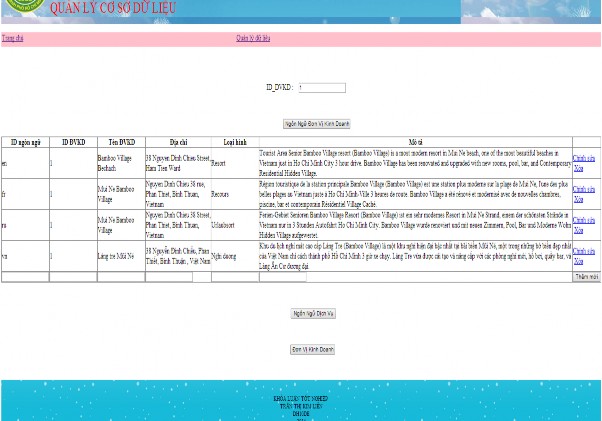Image resolution: width=602 pixels, height=421 pixels.
Task: Open the Trang chủ menu link
Action: coord(12,38)
